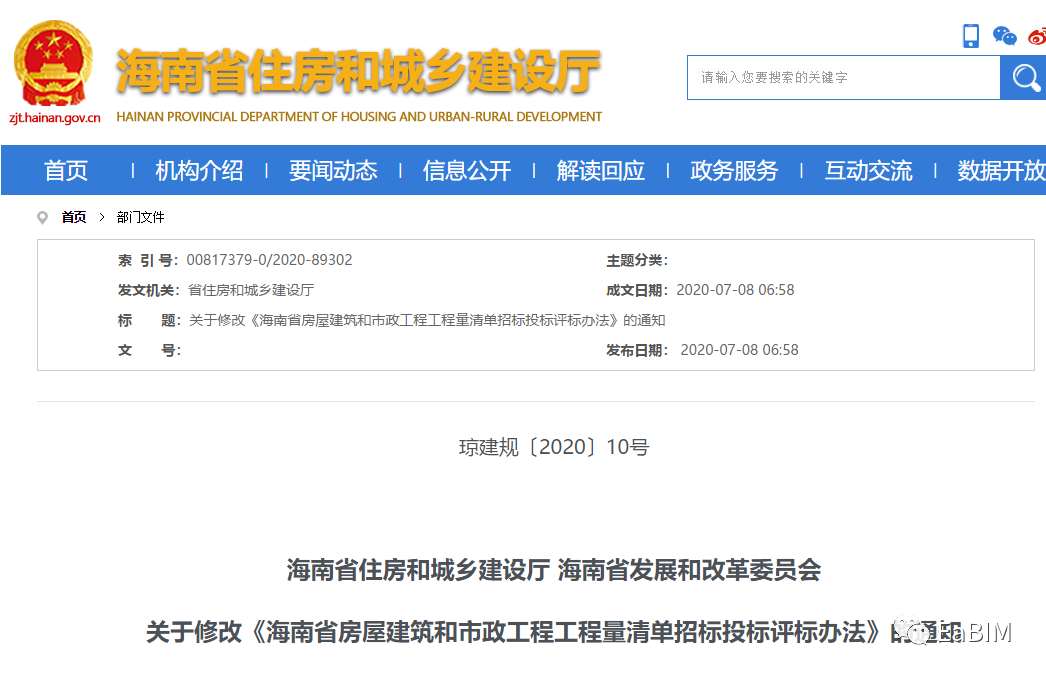The height and width of the screenshot is (675, 1046).
Task: Open the 互动交流 navigation item
Action: click(x=868, y=171)
